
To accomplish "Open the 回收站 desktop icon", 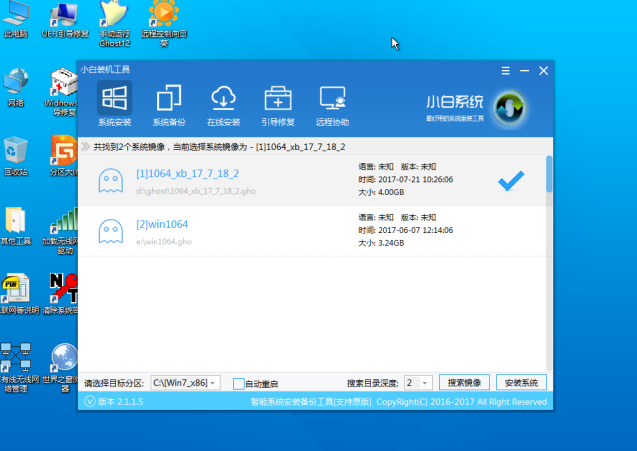I will point(16,156).
